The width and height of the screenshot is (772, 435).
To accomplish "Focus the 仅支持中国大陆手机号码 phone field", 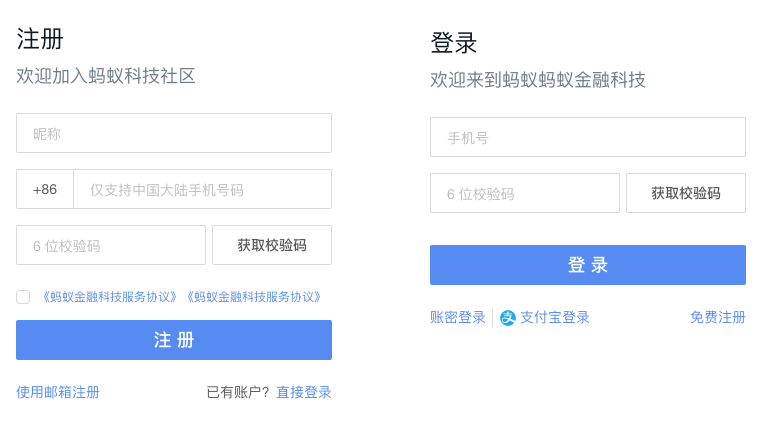I will [202, 189].
